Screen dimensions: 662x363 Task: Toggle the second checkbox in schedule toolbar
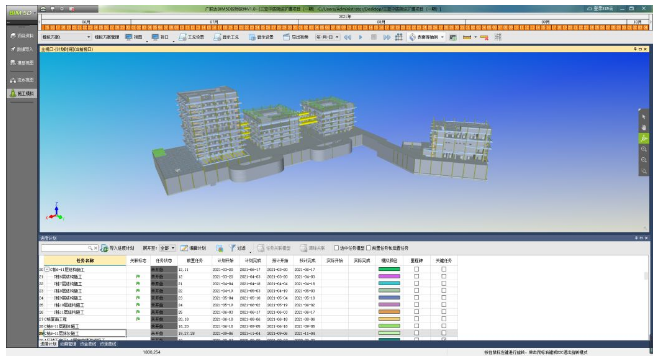click(368, 248)
